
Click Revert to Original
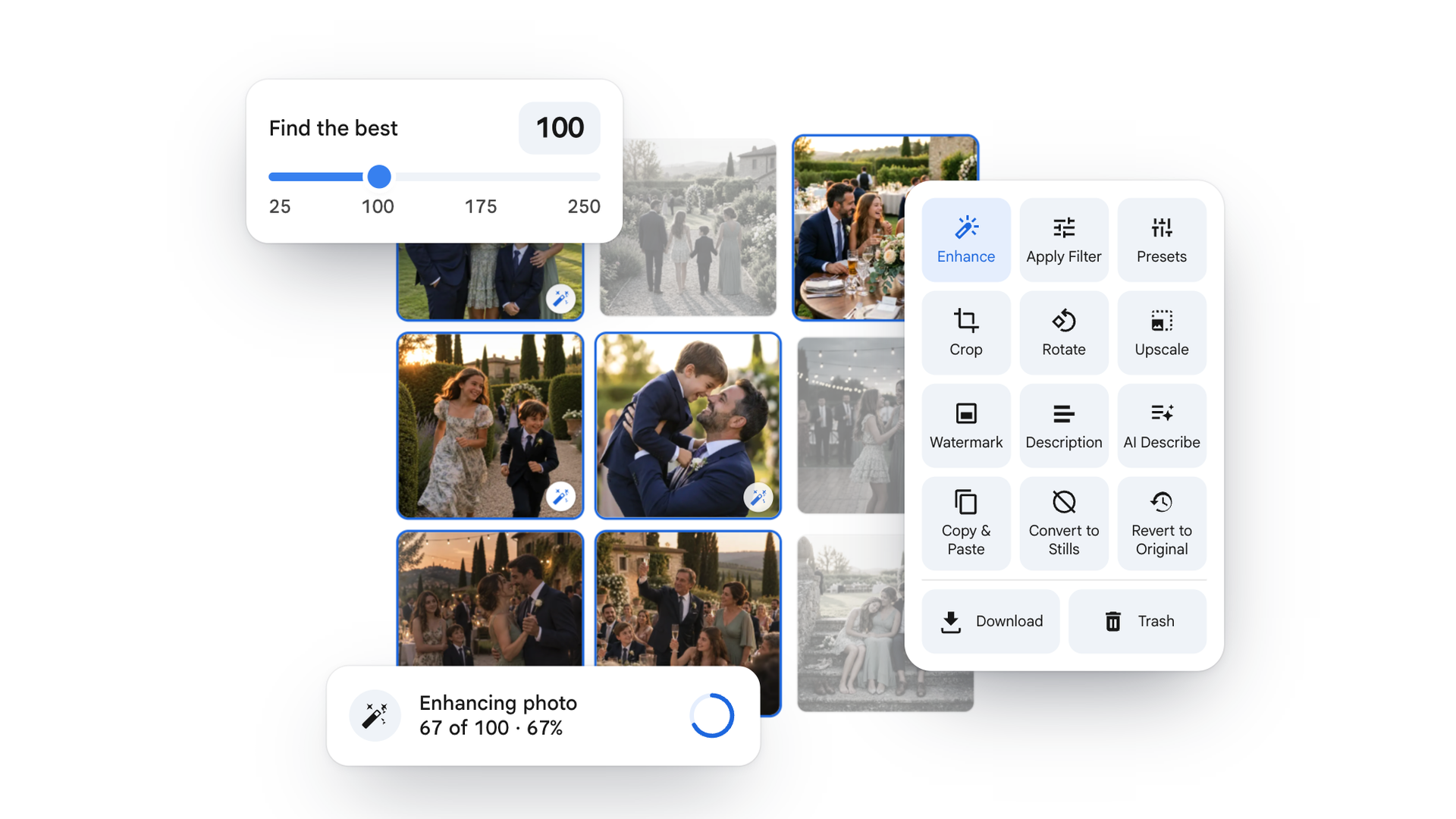[x=1161, y=523]
